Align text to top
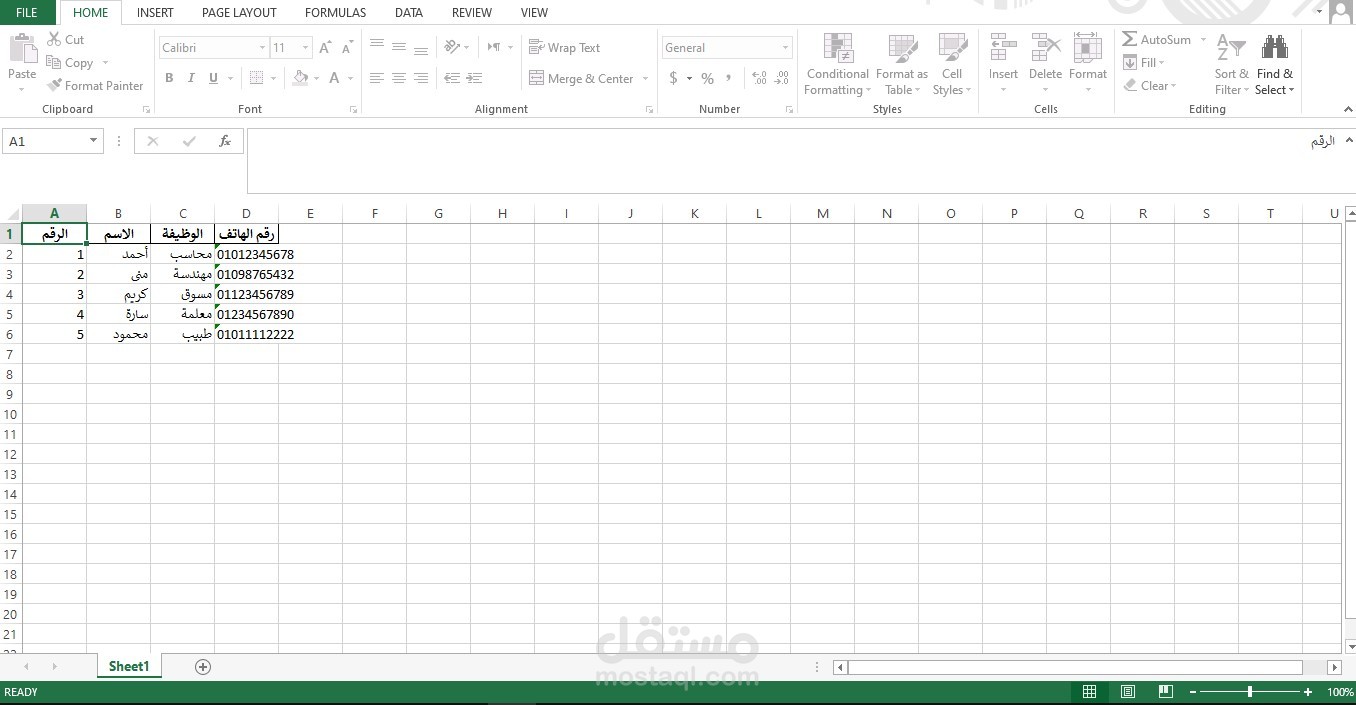 [377, 46]
